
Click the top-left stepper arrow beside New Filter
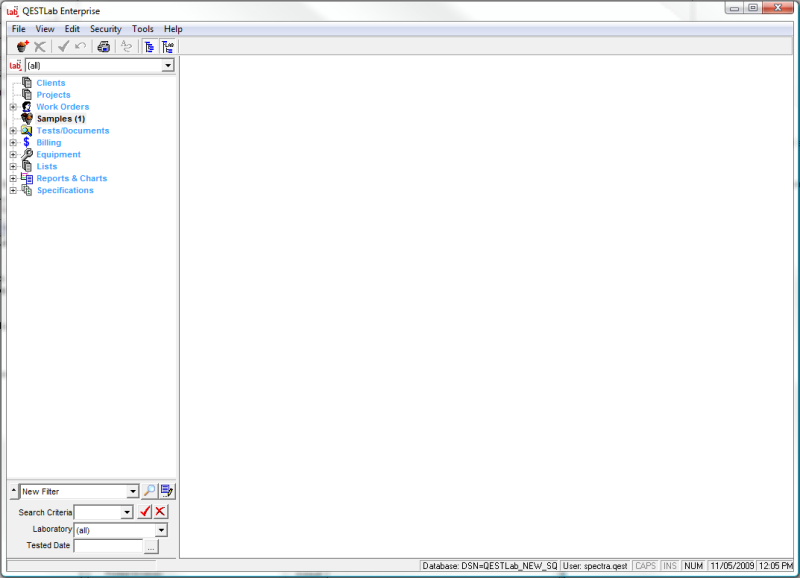(13, 490)
